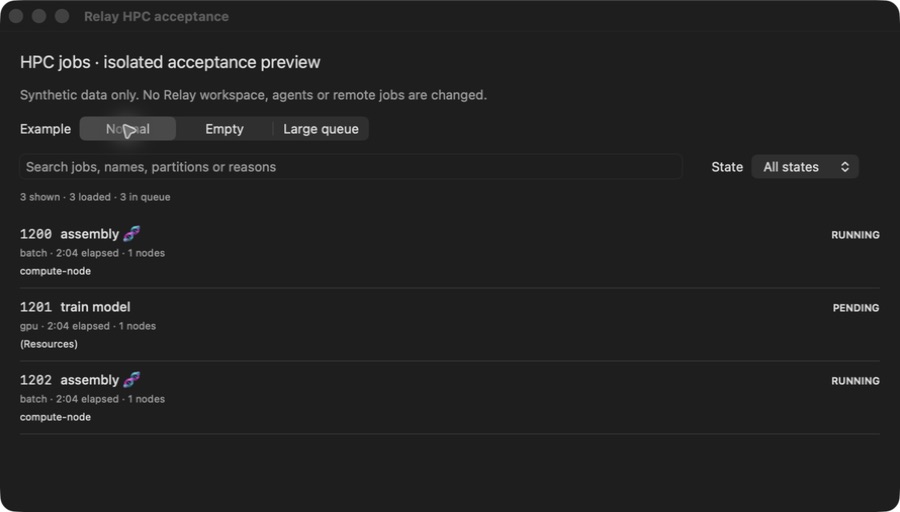Click batch details line of job 1200
This screenshot has height=512, width=900.
(x=92, y=253)
